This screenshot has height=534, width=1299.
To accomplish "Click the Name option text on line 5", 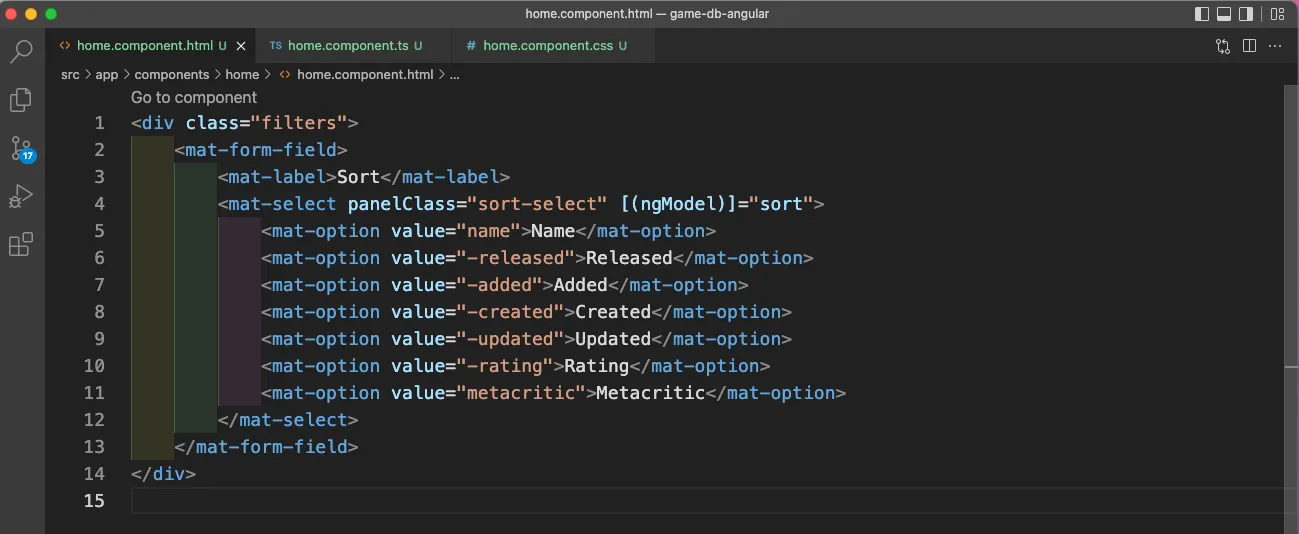I will click(x=553, y=231).
